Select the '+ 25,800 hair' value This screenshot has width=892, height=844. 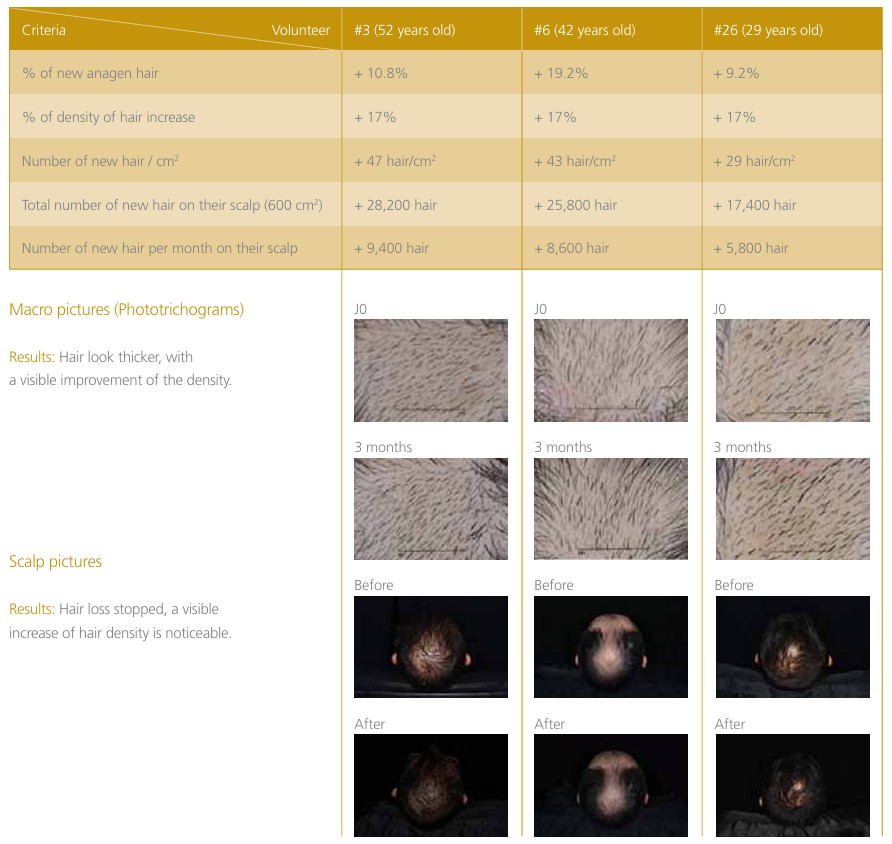tap(575, 205)
